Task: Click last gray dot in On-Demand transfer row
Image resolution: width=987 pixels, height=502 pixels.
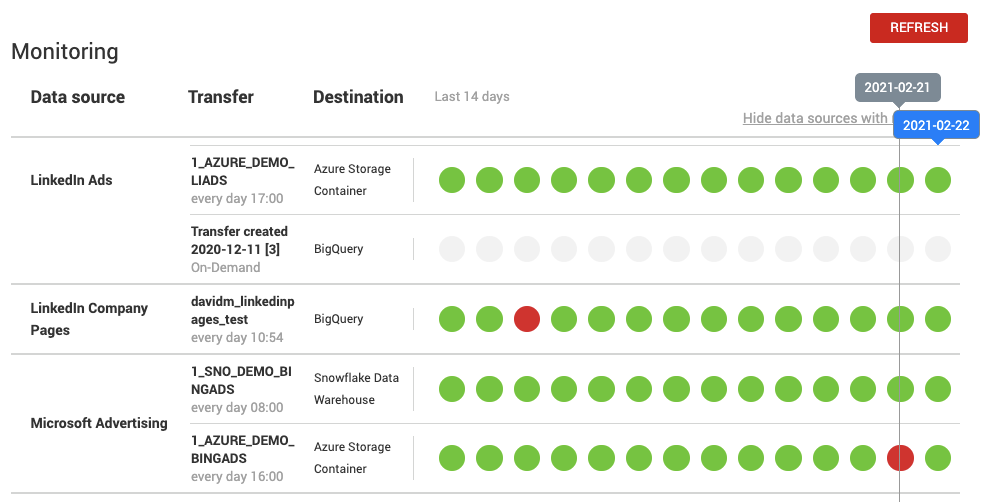Action: point(938,249)
